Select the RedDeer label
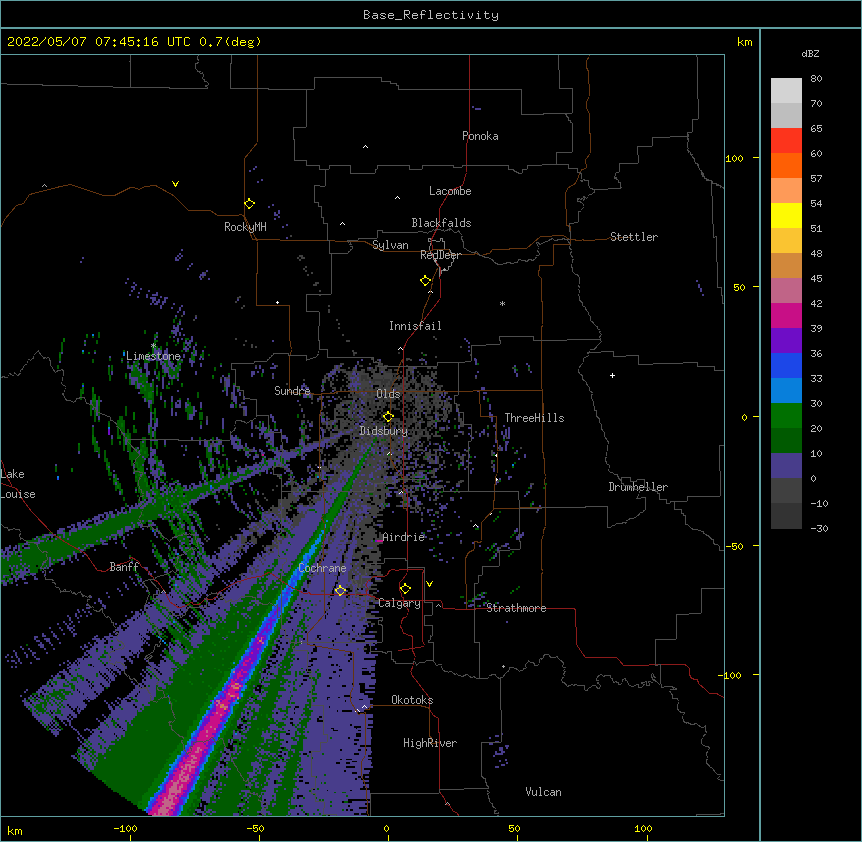862x842 pixels. (x=440, y=255)
